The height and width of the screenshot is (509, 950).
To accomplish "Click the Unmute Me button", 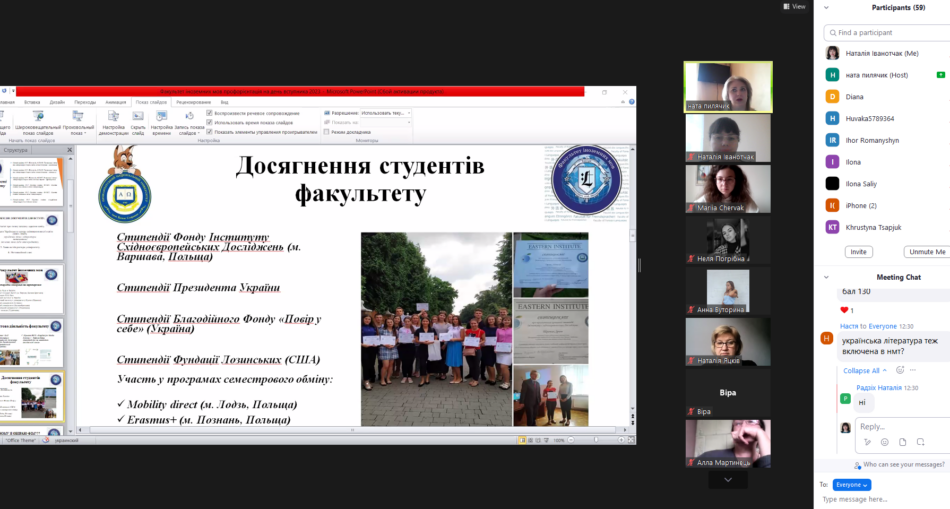I will (924, 252).
